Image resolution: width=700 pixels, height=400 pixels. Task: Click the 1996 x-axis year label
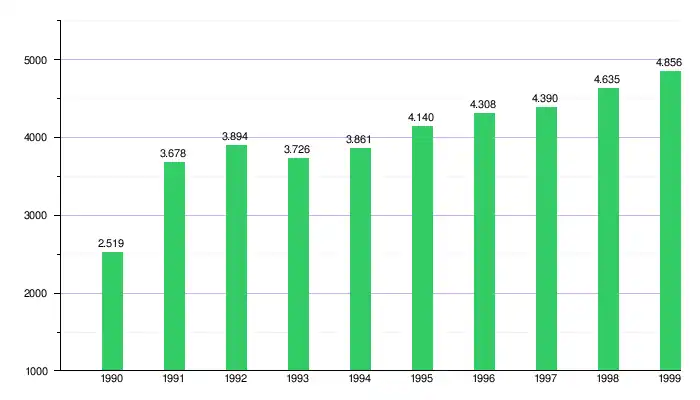click(484, 380)
